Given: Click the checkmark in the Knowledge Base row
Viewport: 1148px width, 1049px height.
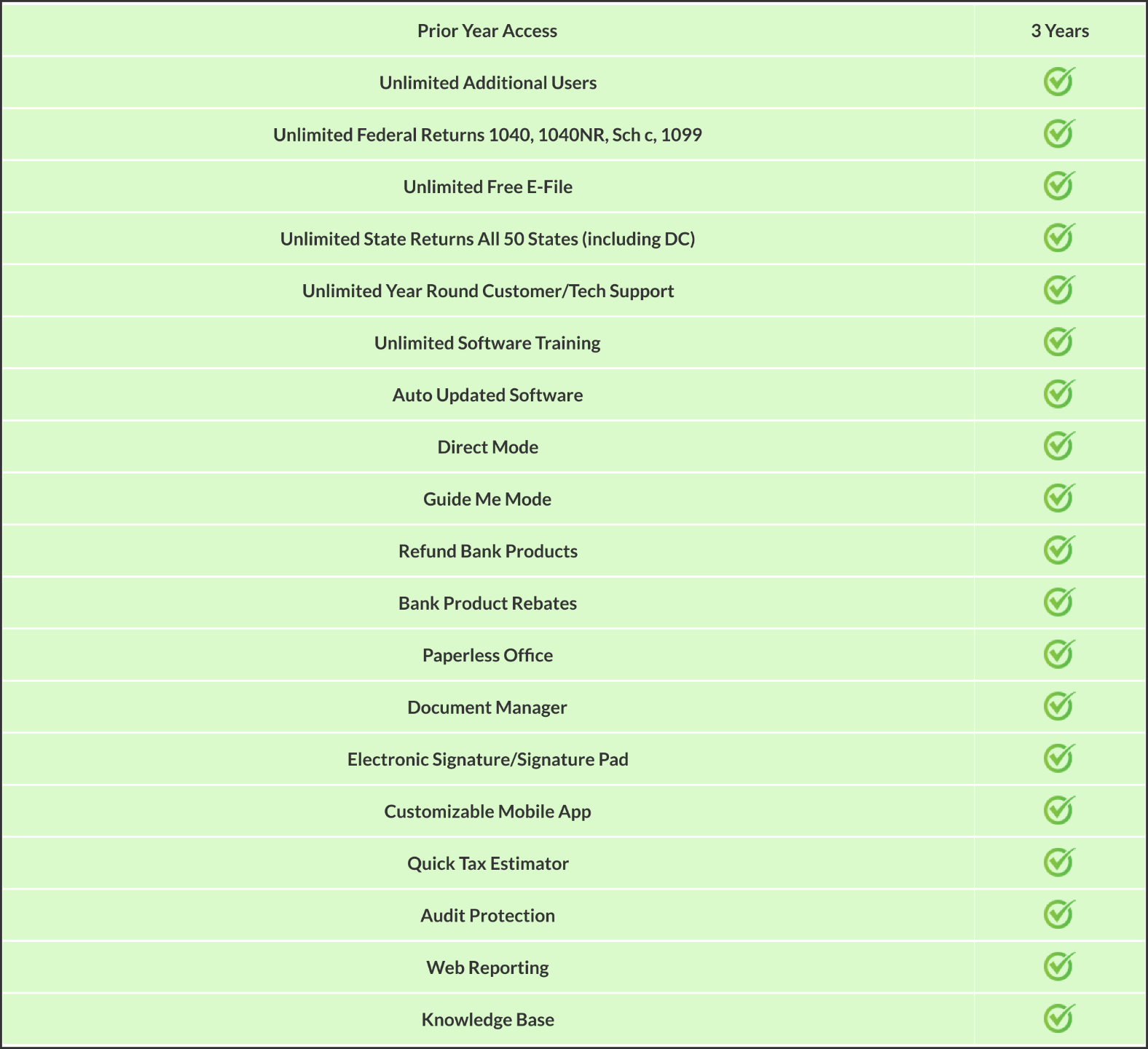Looking at the screenshot, I should (1059, 1019).
